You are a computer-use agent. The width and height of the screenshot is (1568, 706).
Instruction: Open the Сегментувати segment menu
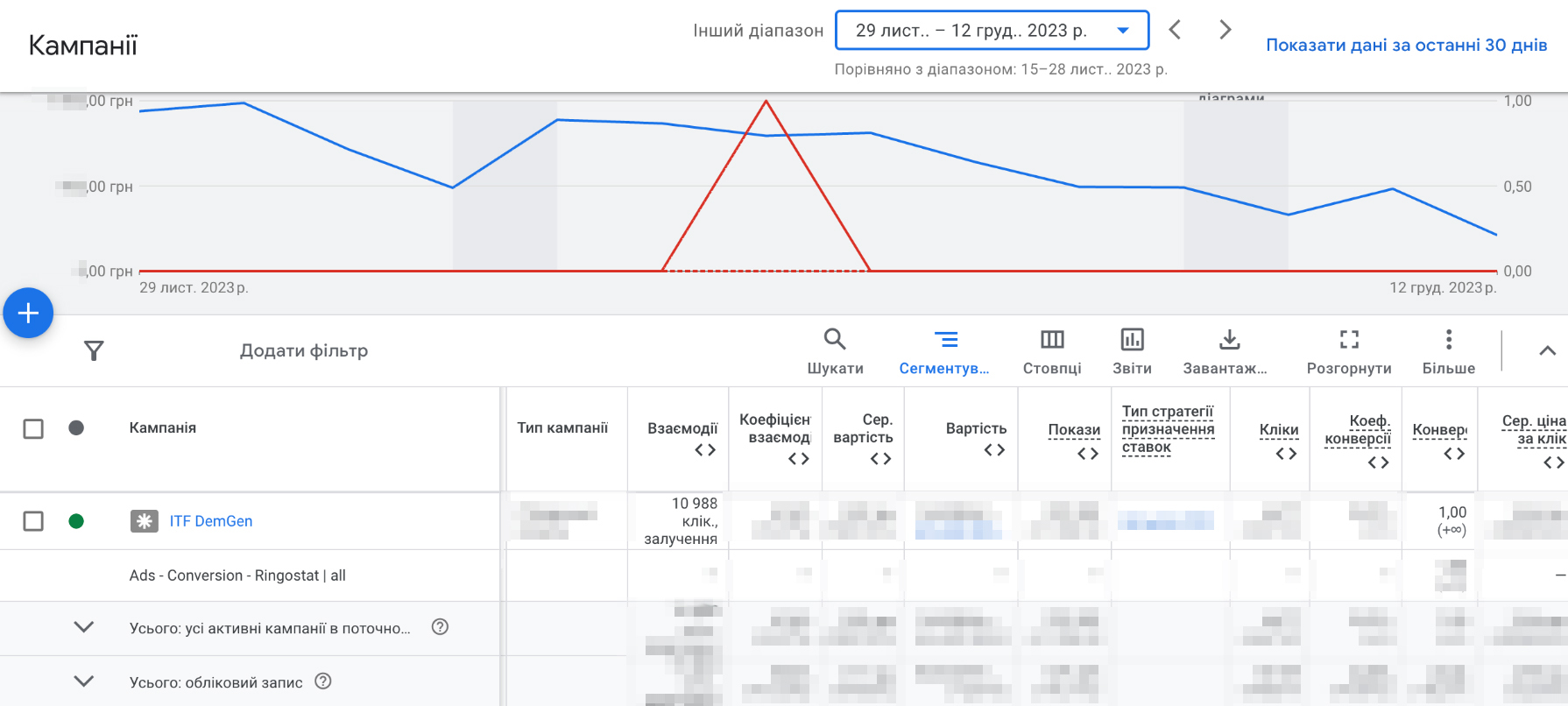pos(944,350)
